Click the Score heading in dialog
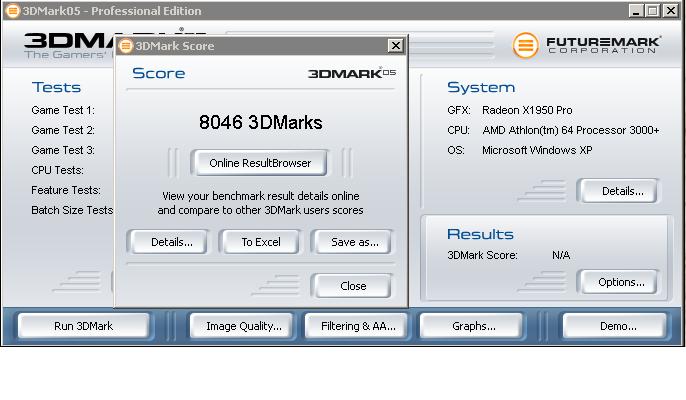Screen dimensions: 686x400 (x=159, y=73)
